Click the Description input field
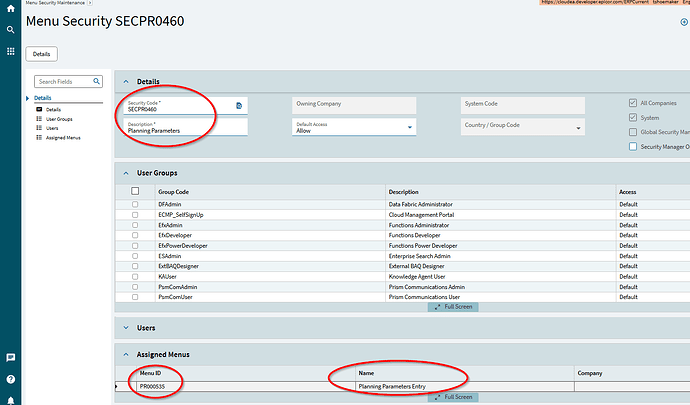Viewport: 690px width, 405px height. point(185,130)
